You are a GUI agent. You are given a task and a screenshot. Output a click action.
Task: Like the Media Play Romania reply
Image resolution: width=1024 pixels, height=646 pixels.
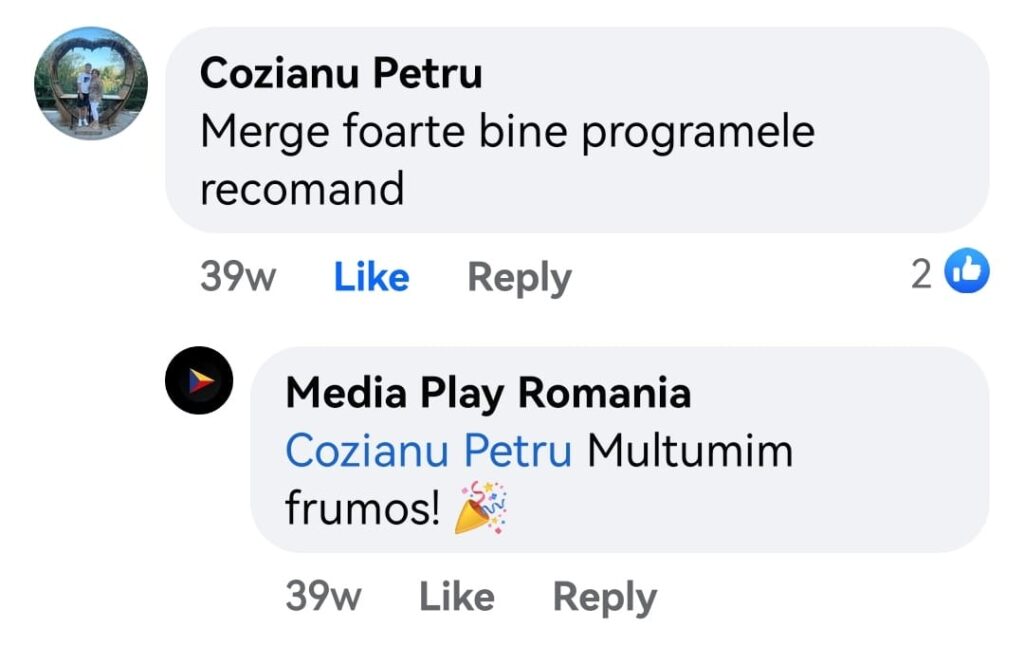(x=456, y=596)
